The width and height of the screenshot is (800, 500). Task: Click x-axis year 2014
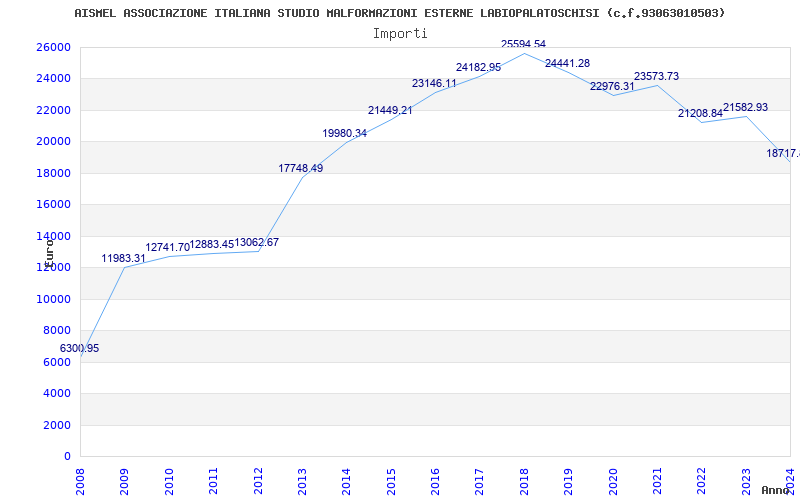(x=346, y=481)
